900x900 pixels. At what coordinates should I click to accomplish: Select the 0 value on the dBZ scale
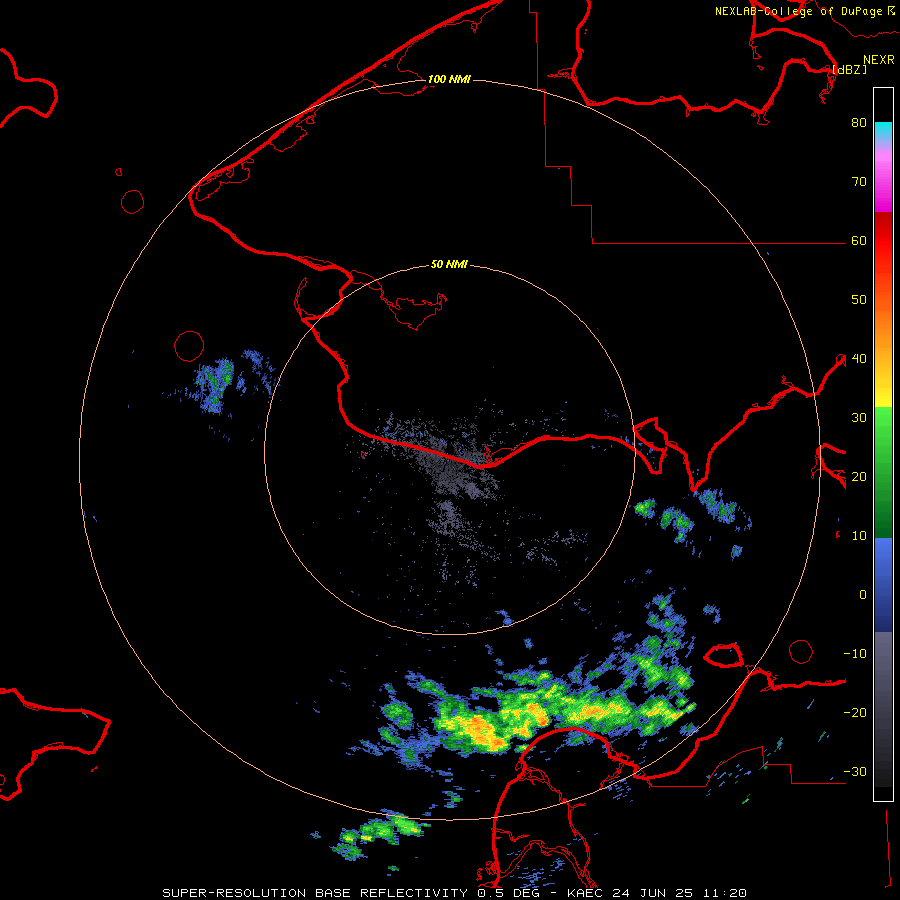863,595
